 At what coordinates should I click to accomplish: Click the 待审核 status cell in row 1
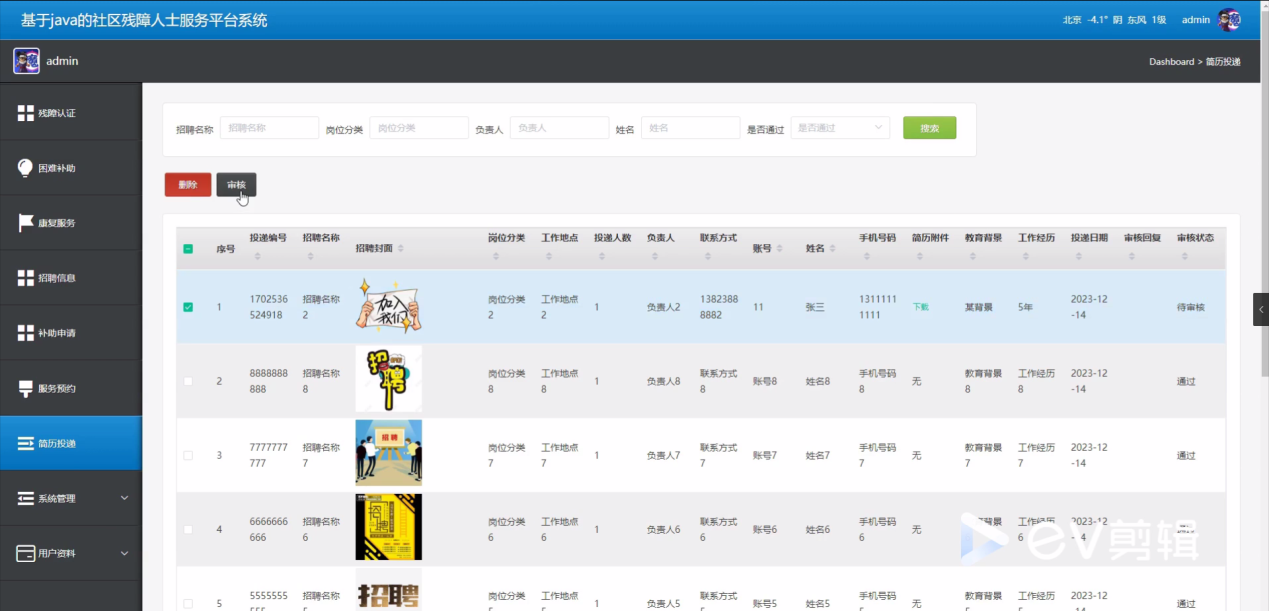point(1191,307)
